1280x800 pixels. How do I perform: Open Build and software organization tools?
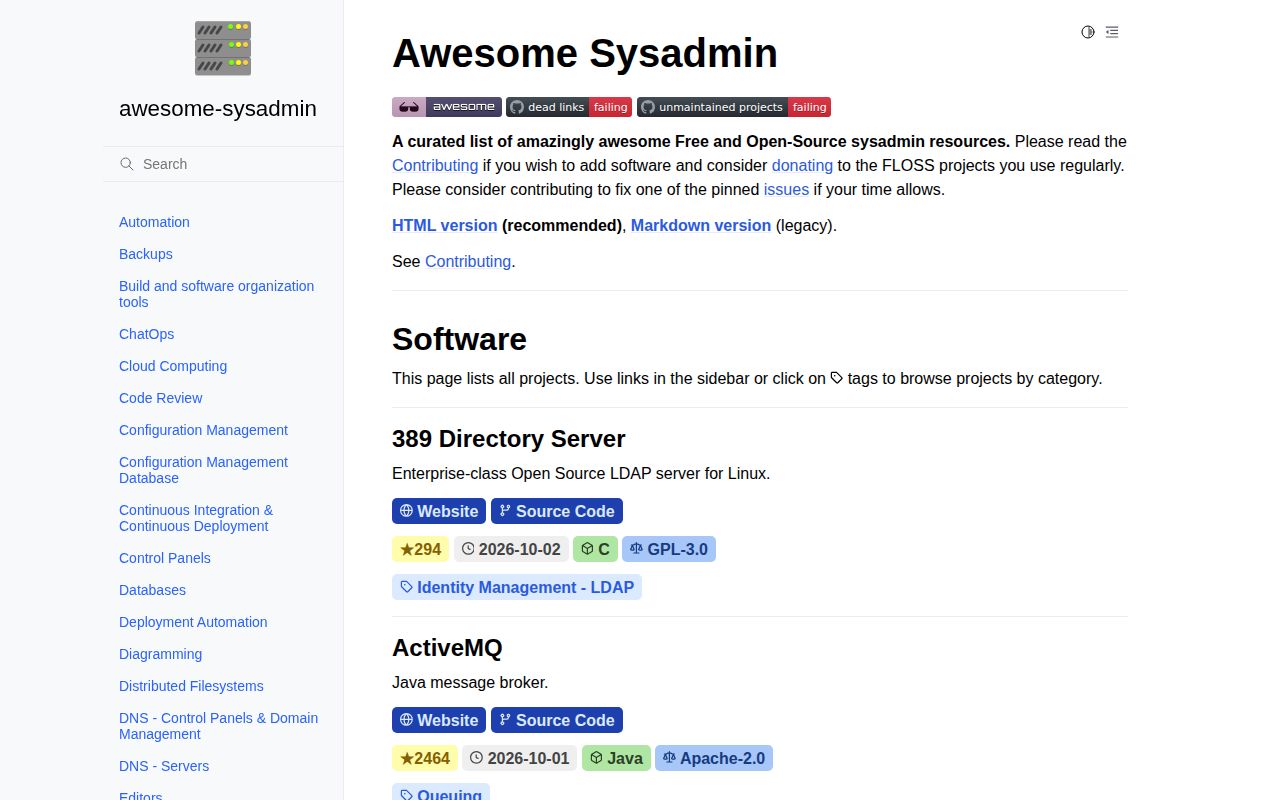point(217,294)
